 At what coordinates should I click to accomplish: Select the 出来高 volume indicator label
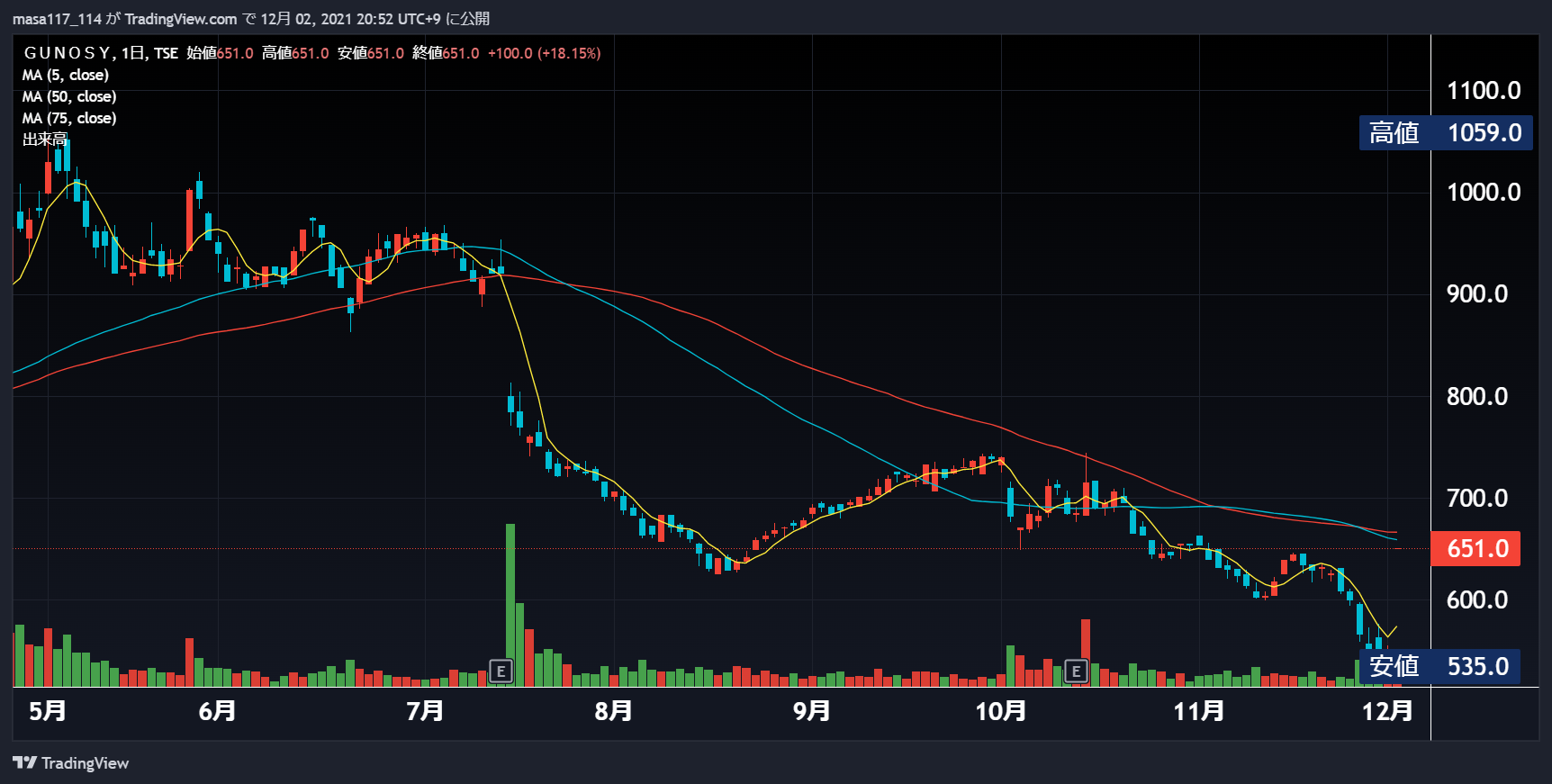(45, 140)
